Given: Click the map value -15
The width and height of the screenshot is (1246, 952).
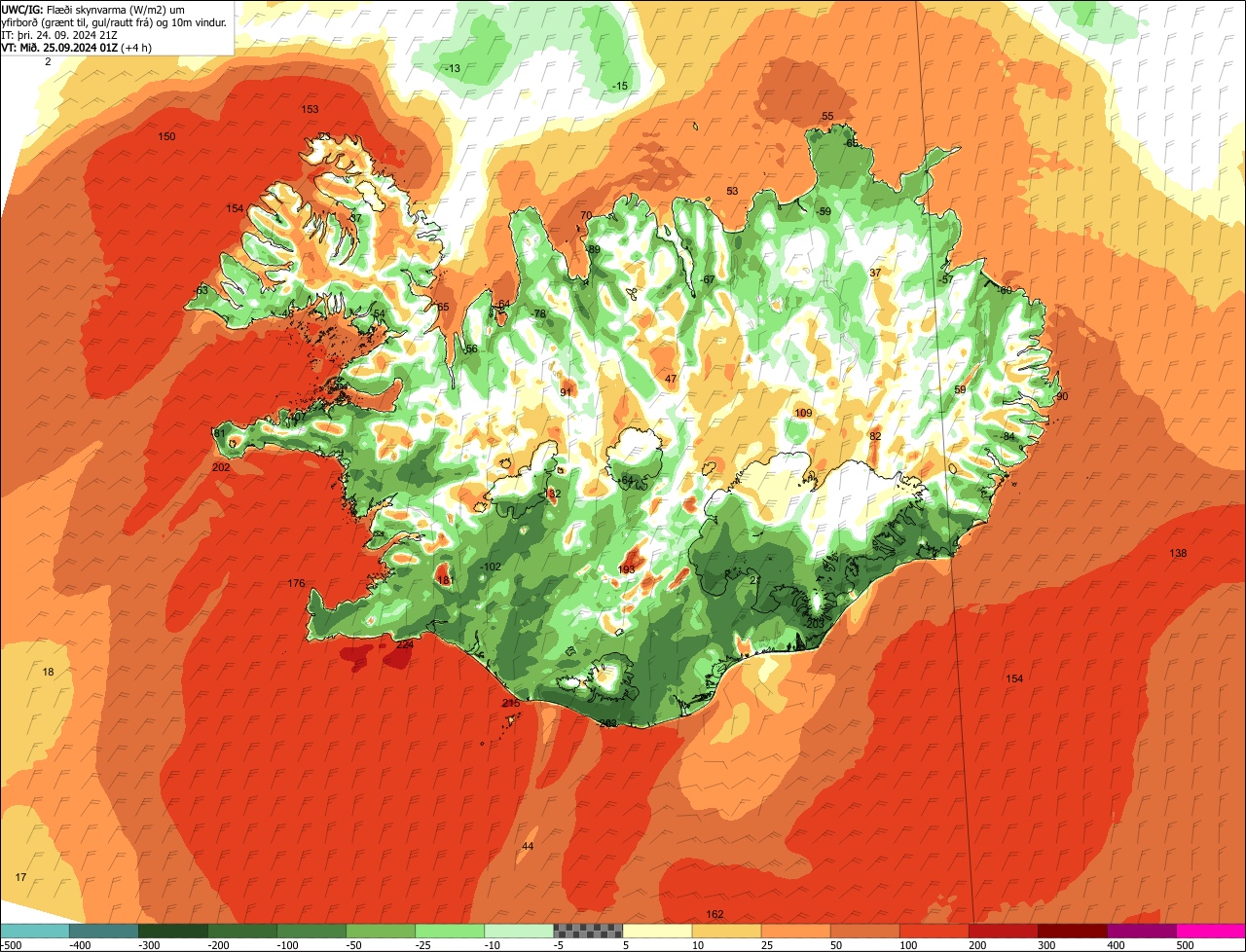Looking at the screenshot, I should tap(620, 87).
